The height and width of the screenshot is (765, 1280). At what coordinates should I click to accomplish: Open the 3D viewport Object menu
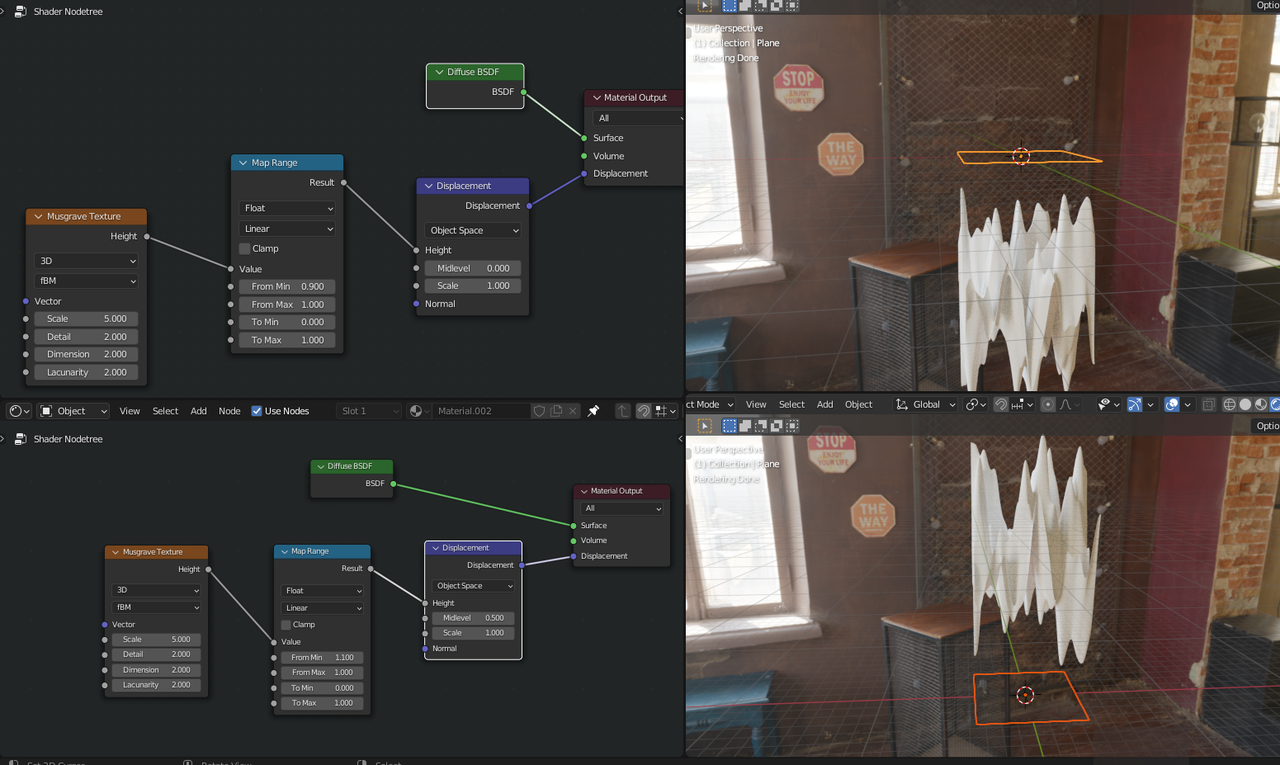tap(859, 404)
